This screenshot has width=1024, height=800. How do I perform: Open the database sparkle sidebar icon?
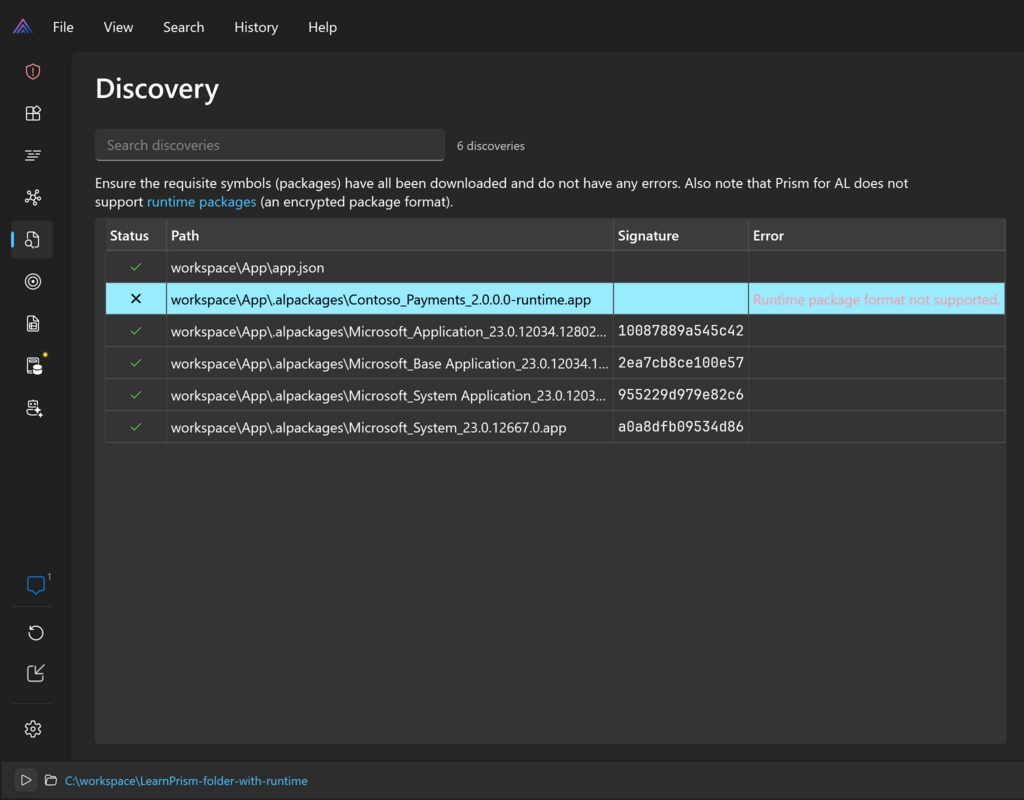click(x=34, y=408)
